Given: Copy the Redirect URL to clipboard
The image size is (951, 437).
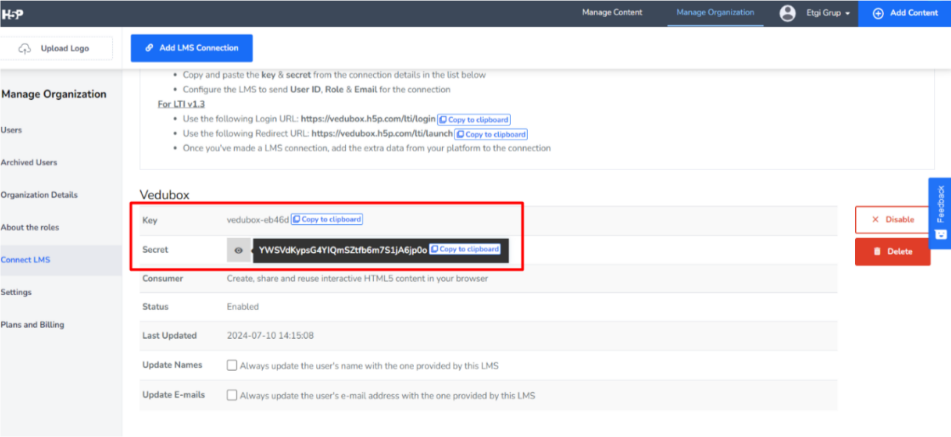Looking at the screenshot, I should tap(491, 135).
